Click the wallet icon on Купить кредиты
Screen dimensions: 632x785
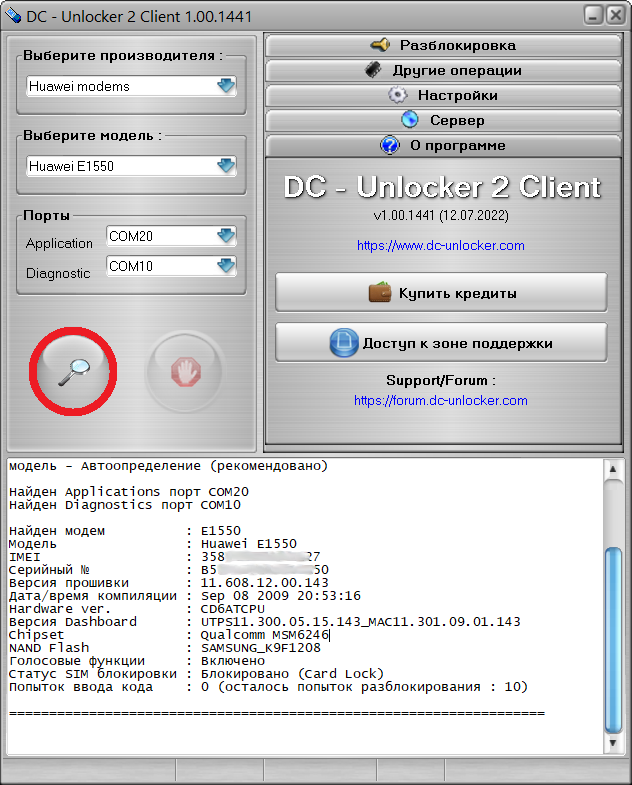click(380, 292)
